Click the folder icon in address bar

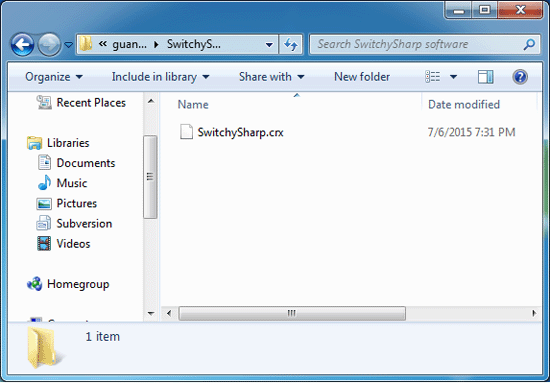(x=85, y=44)
